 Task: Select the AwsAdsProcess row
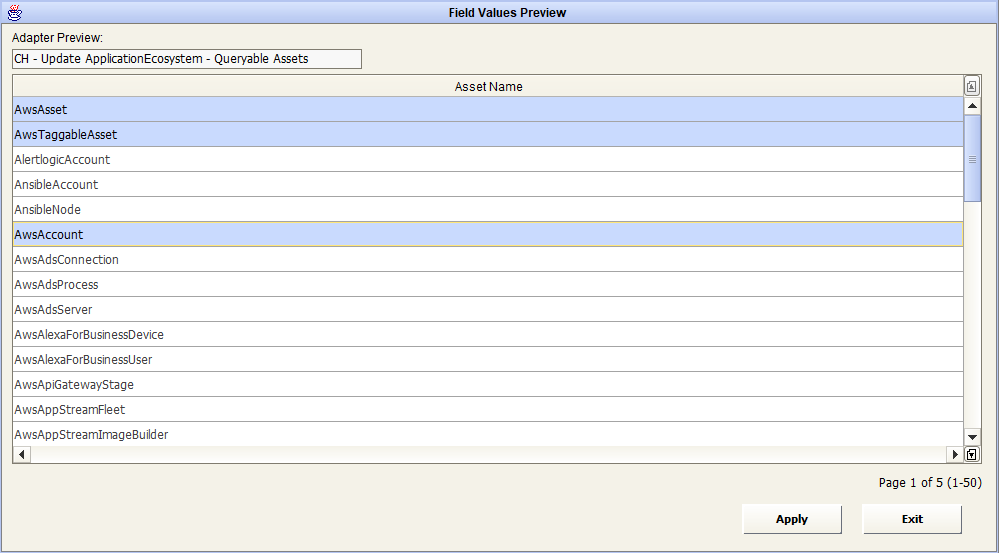(x=488, y=285)
